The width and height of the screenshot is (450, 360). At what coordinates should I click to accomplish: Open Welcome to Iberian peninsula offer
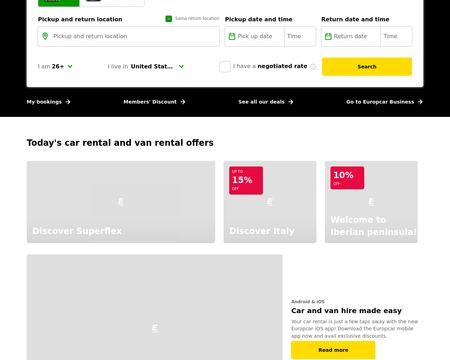371,202
